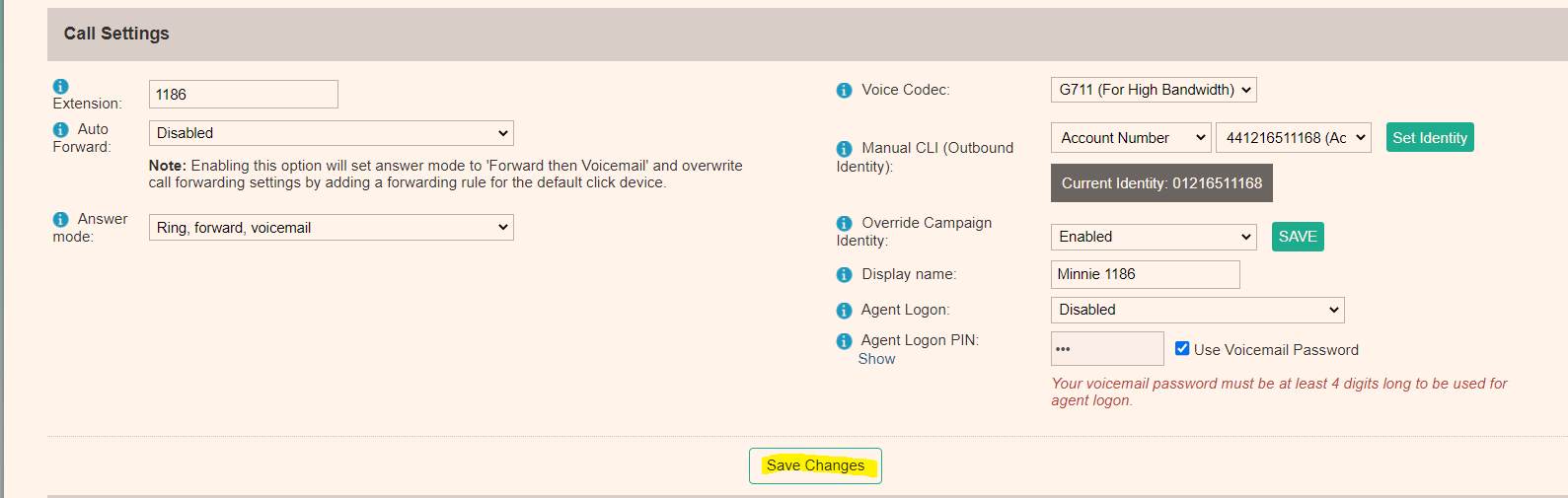
Task: Open the Override Campaign Identity Enabled dropdown
Action: point(1154,237)
